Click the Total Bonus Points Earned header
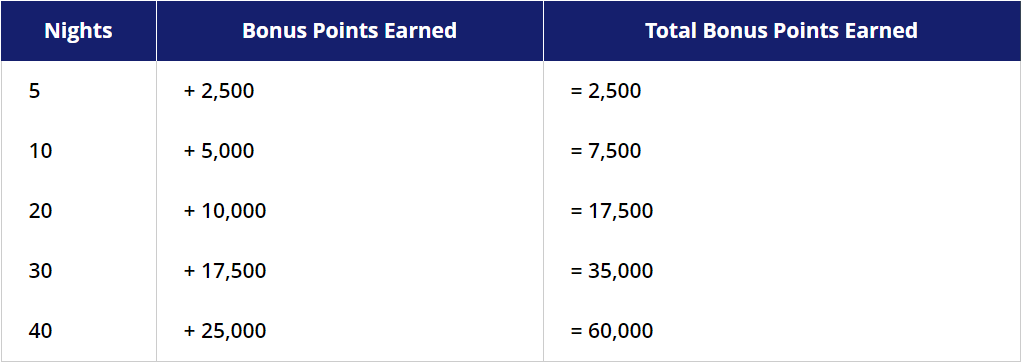 (x=782, y=31)
